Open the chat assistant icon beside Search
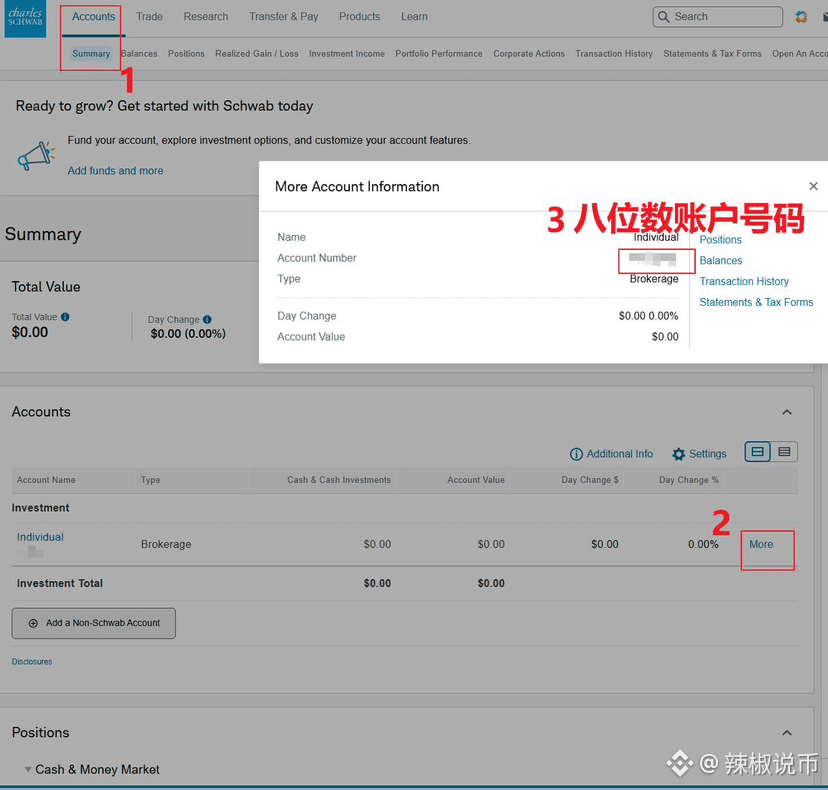Viewport: 828px width, 790px height. (x=801, y=17)
